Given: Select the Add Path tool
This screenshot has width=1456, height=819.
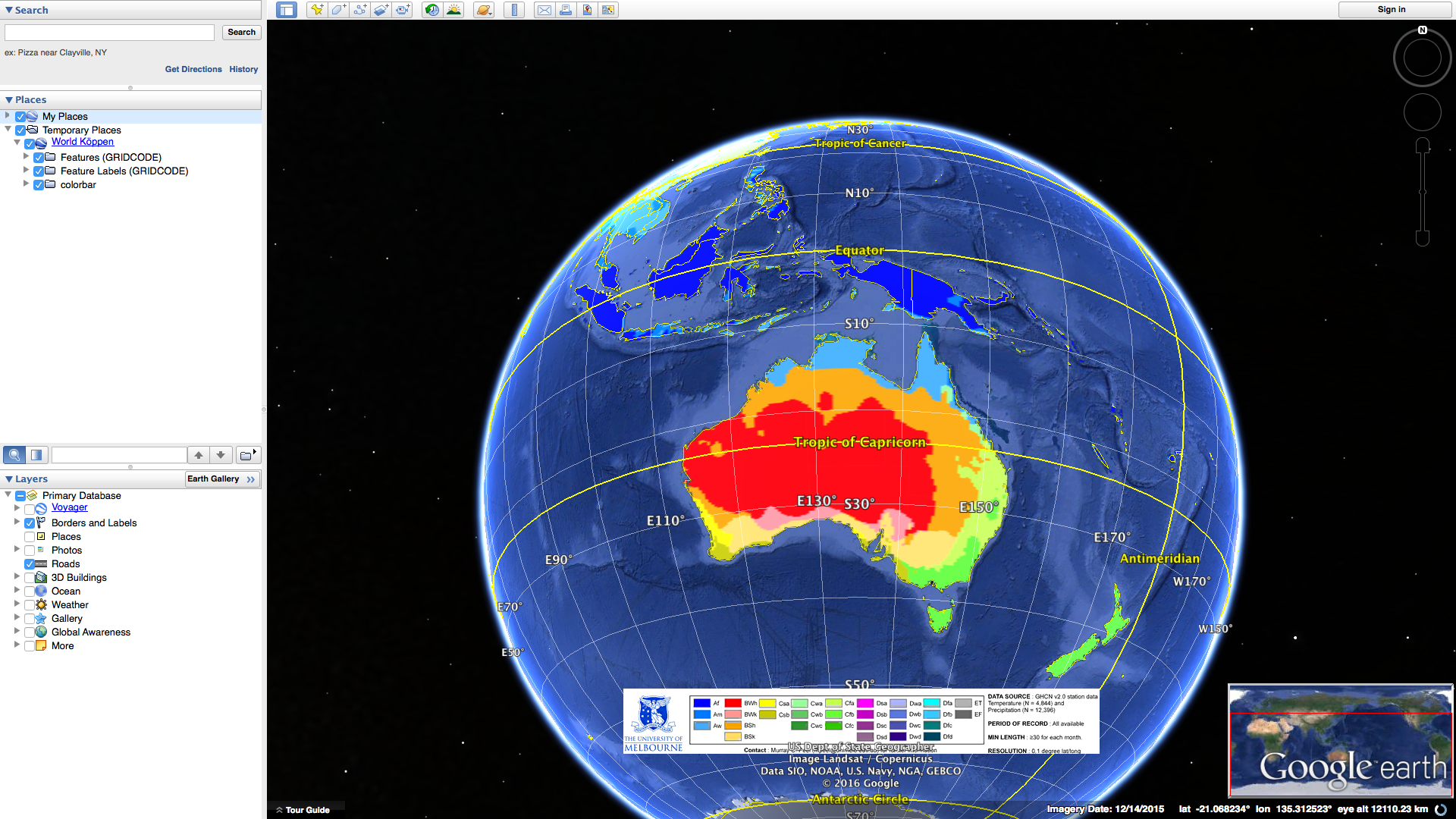Looking at the screenshot, I should point(360,10).
